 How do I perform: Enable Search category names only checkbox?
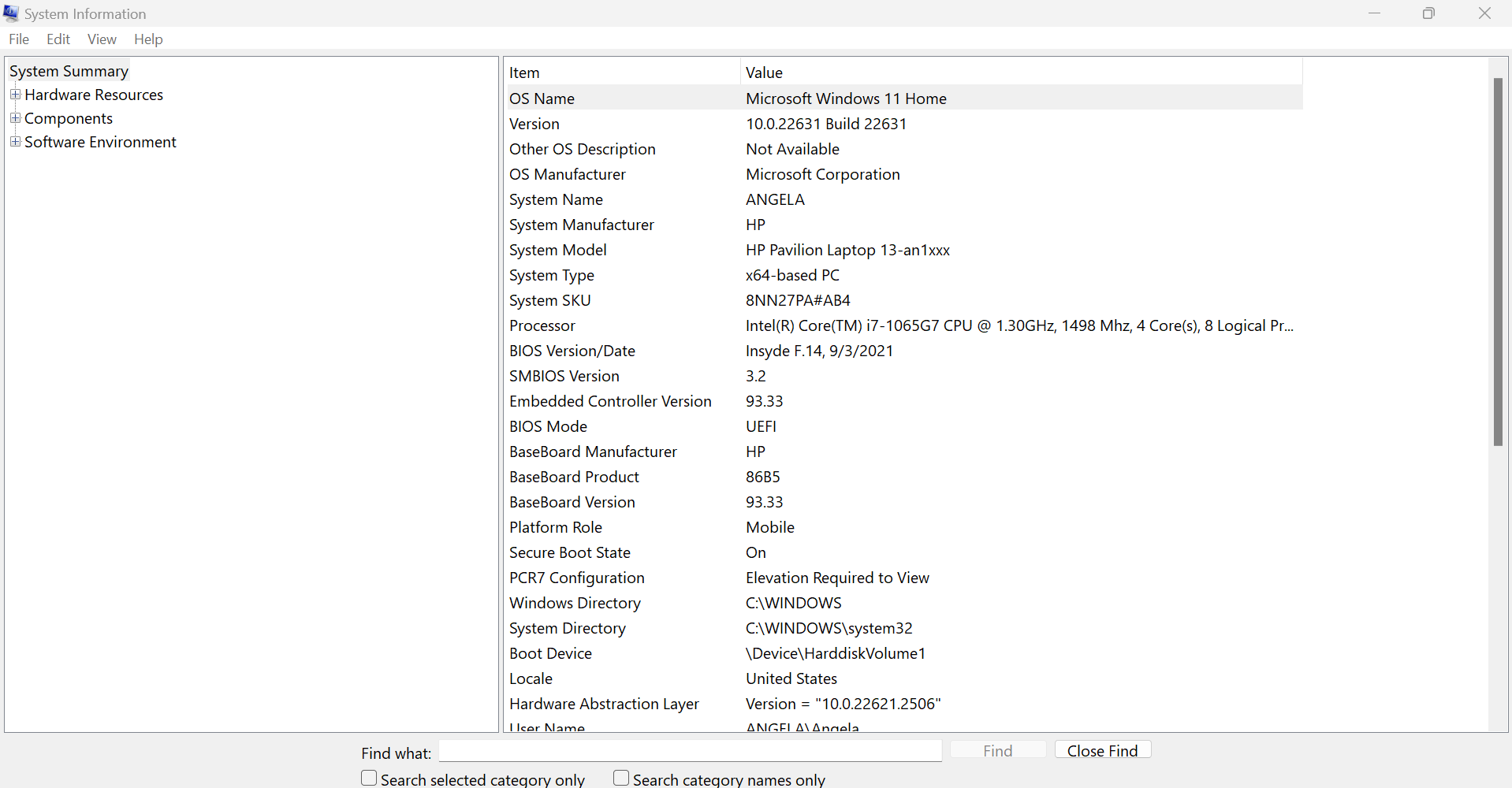tap(621, 779)
